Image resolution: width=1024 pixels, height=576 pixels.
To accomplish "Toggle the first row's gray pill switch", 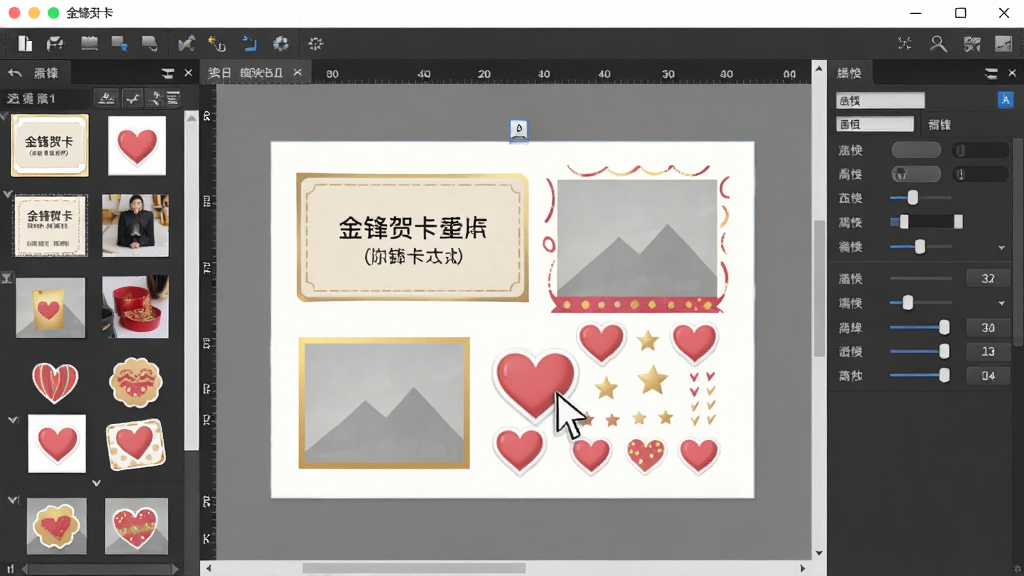I will coord(916,150).
